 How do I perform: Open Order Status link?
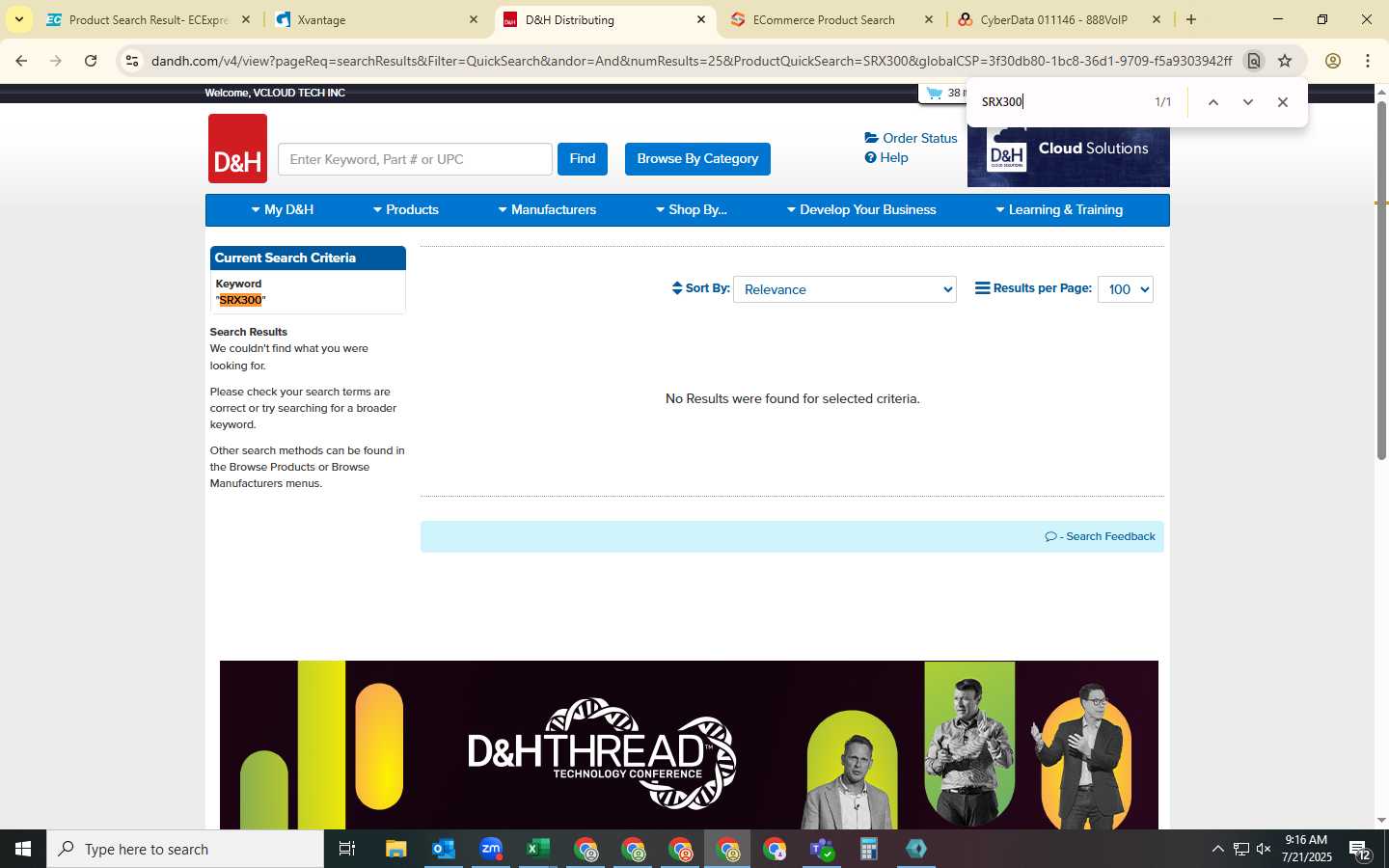pos(912,138)
